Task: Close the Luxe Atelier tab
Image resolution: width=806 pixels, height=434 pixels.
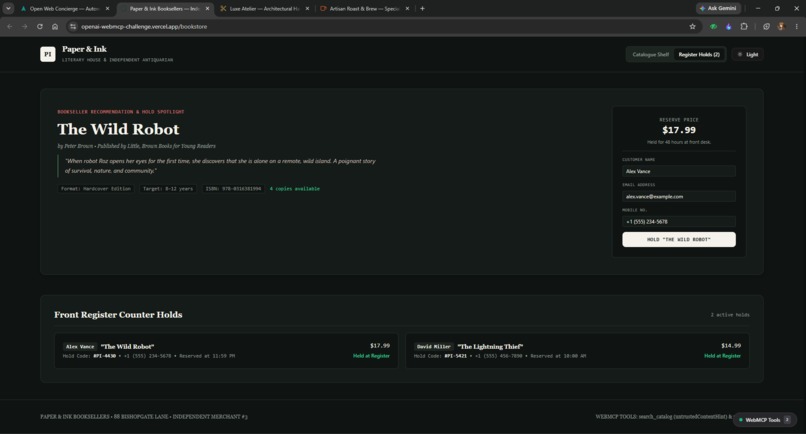Action: click(307, 8)
